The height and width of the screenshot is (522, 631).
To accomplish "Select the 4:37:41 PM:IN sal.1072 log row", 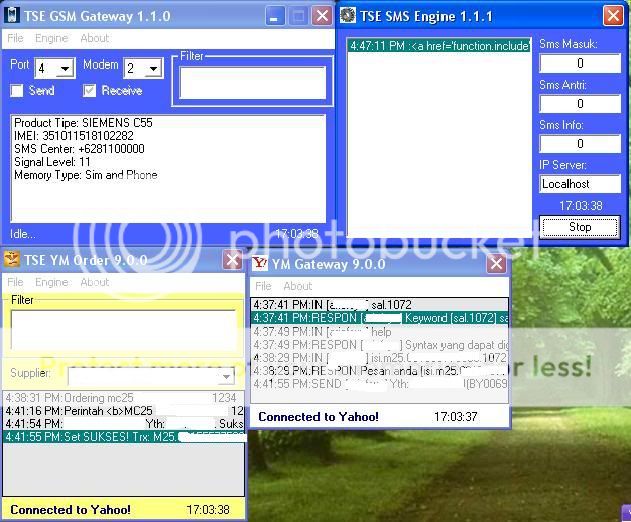I will tap(379, 305).
